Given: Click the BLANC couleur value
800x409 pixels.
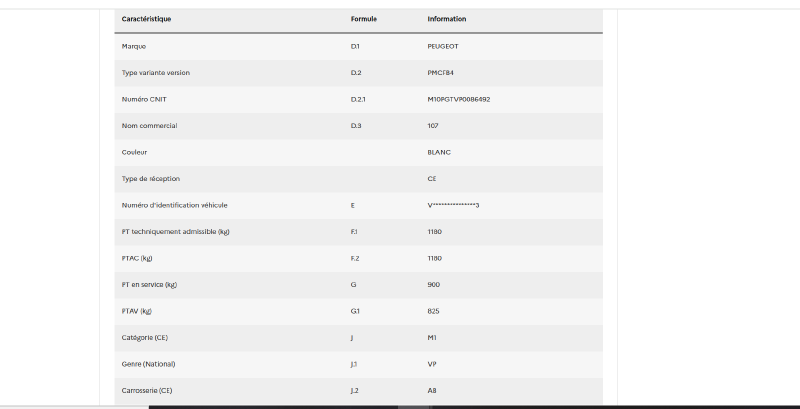Looking at the screenshot, I should pos(439,152).
